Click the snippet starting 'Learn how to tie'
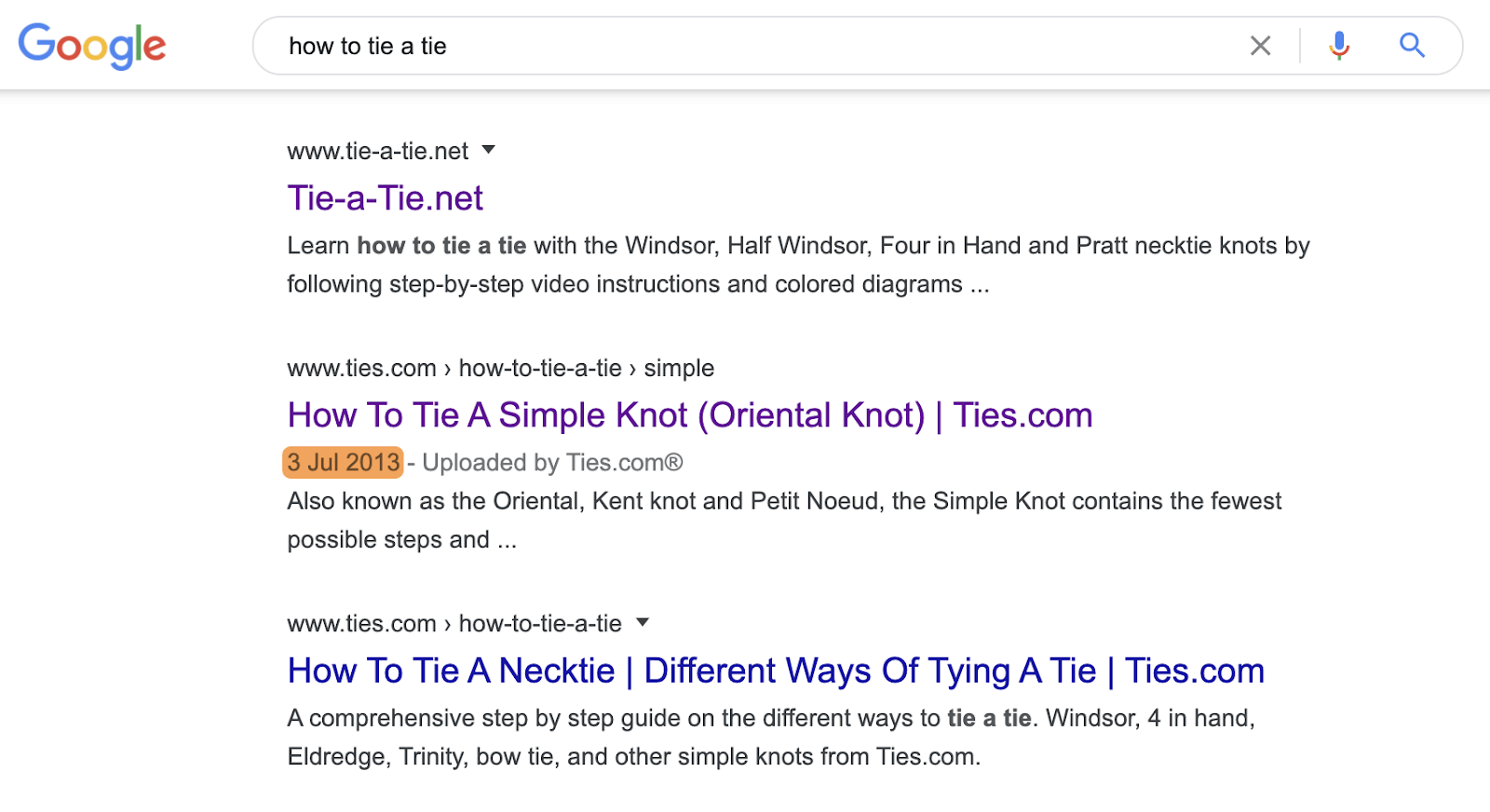Viewport: 1490px width, 812px height. [x=797, y=246]
